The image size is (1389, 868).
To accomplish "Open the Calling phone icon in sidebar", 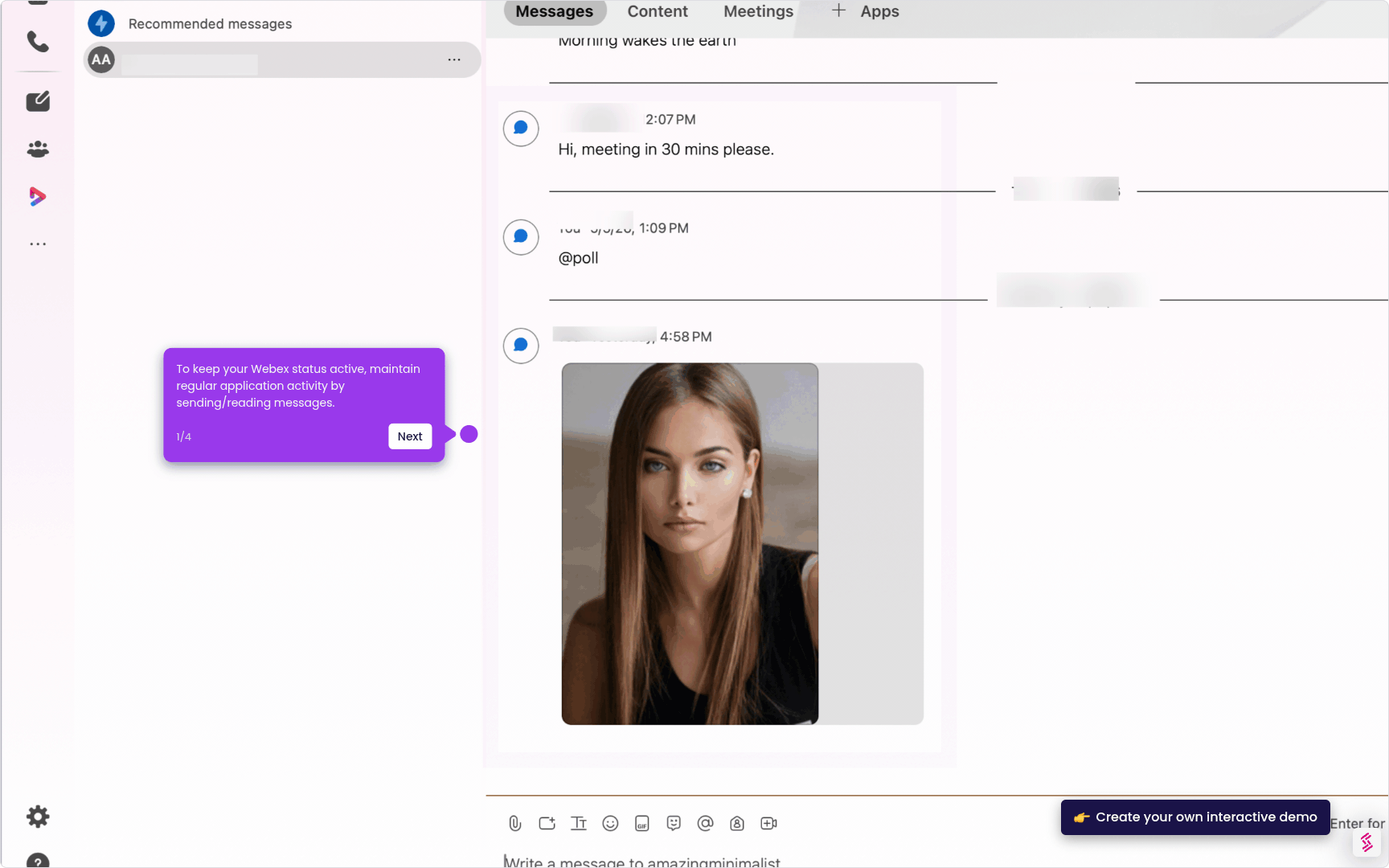I will pos(38,41).
